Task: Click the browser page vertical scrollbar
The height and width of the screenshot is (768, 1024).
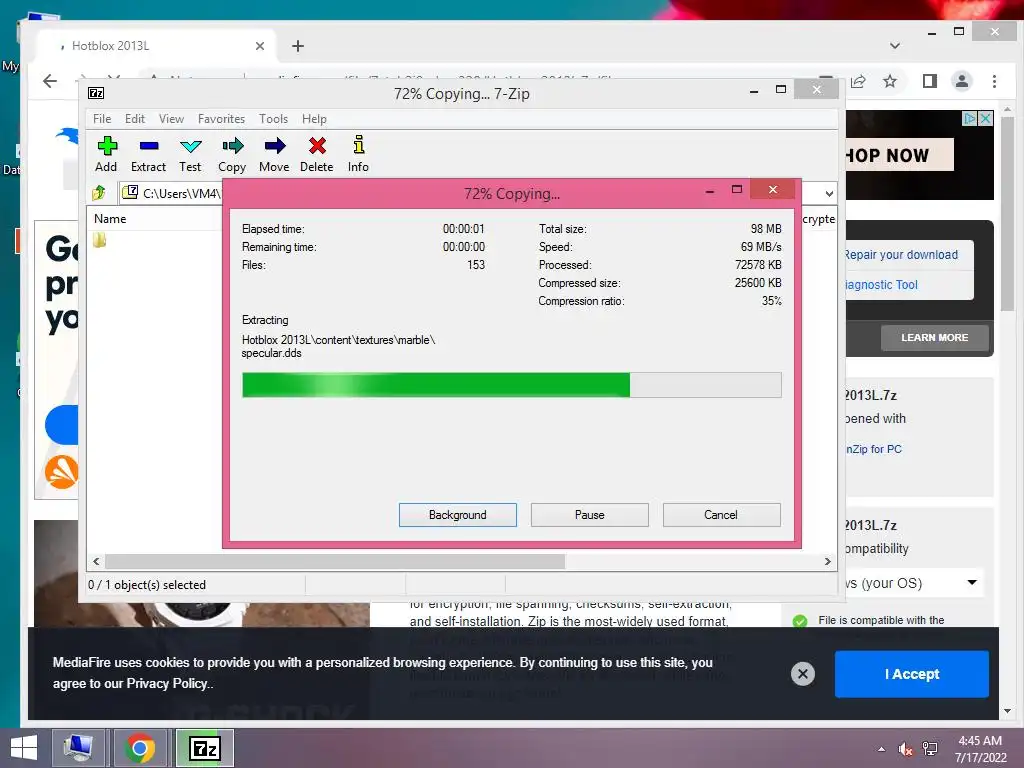Action: [x=1007, y=214]
